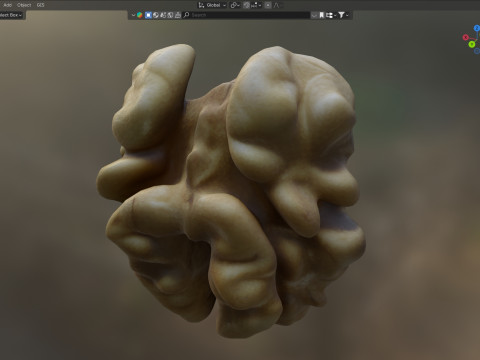
Task: Open the Select Box mode dropdown
Action: (x=11, y=15)
